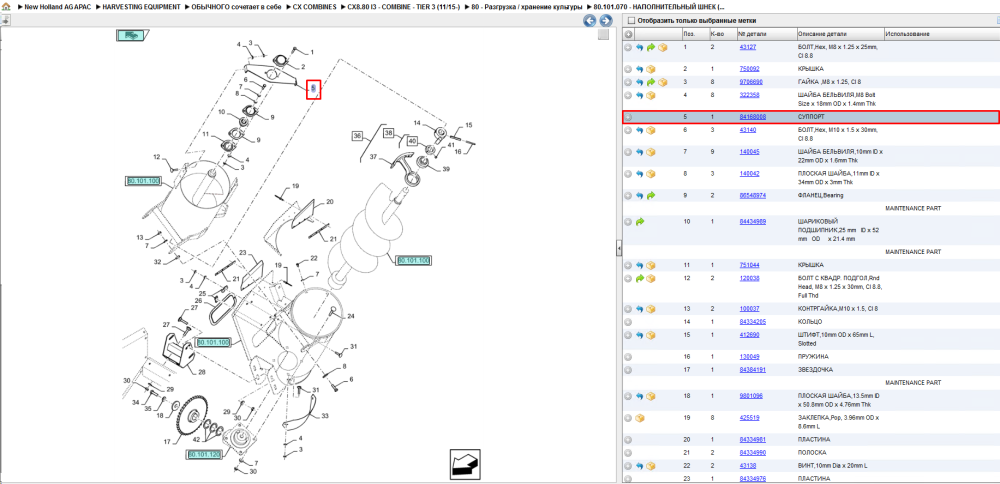Click green arrow for part 120038

pyautogui.click(x=640, y=279)
